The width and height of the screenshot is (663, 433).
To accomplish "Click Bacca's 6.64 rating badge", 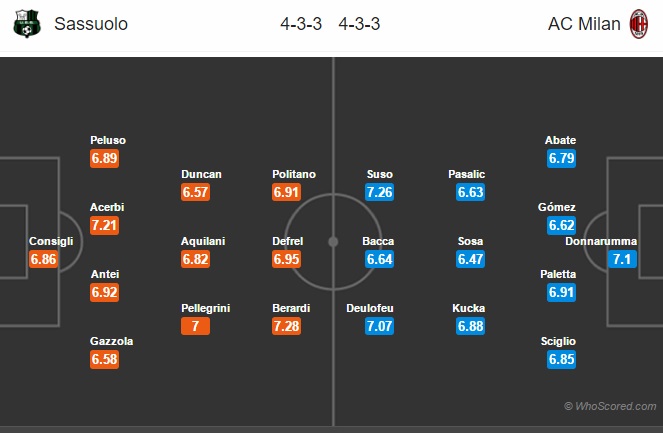I will coord(379,259).
